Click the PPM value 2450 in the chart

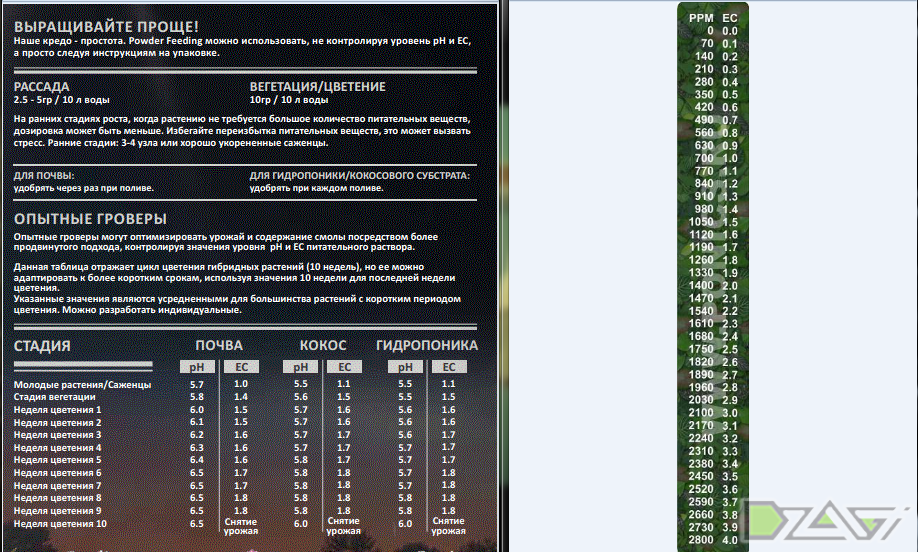click(x=701, y=476)
